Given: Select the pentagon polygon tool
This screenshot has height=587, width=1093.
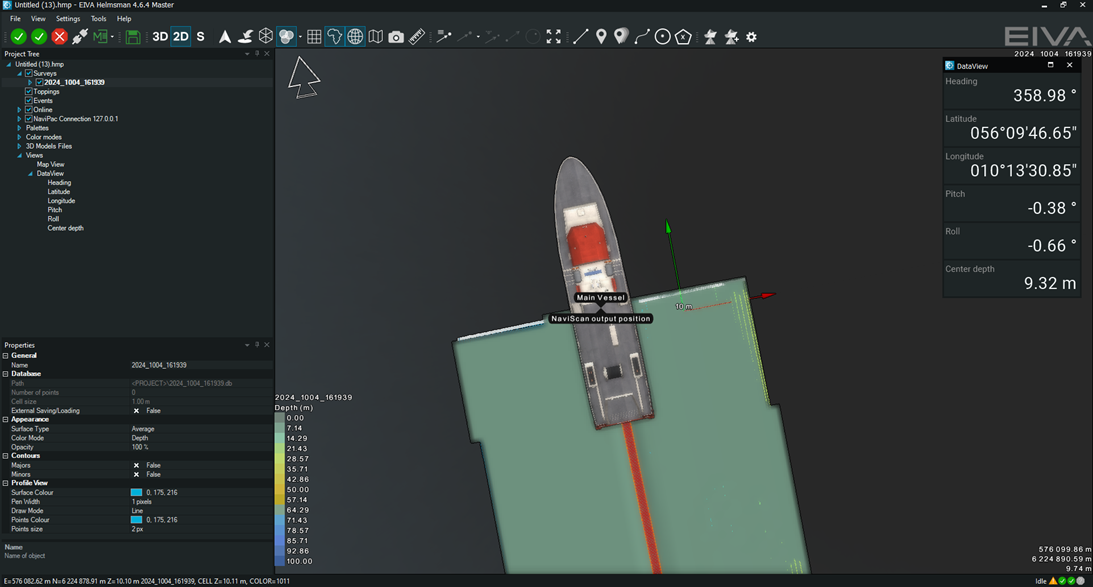Looking at the screenshot, I should pos(683,36).
